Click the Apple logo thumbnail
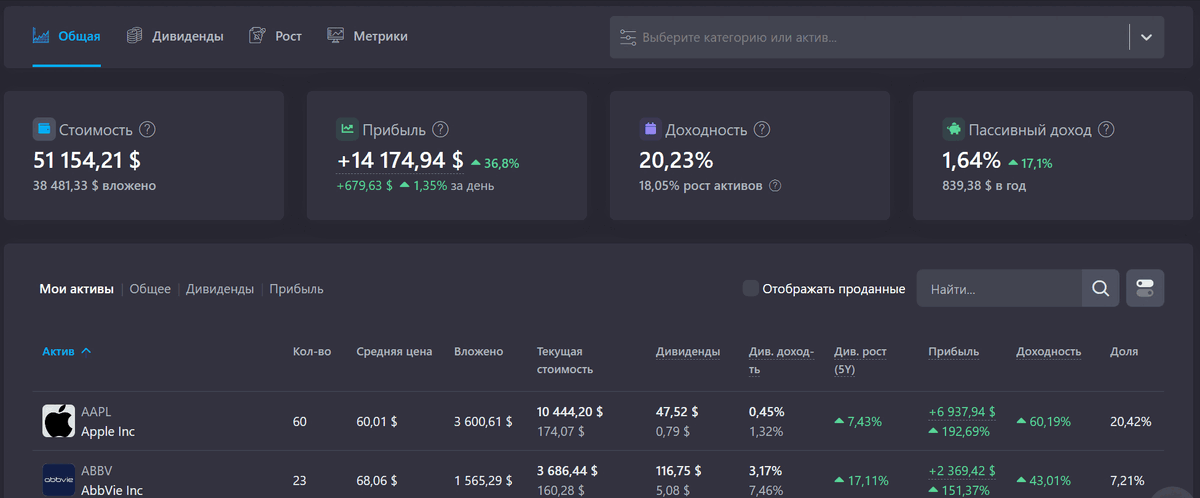 coord(59,422)
